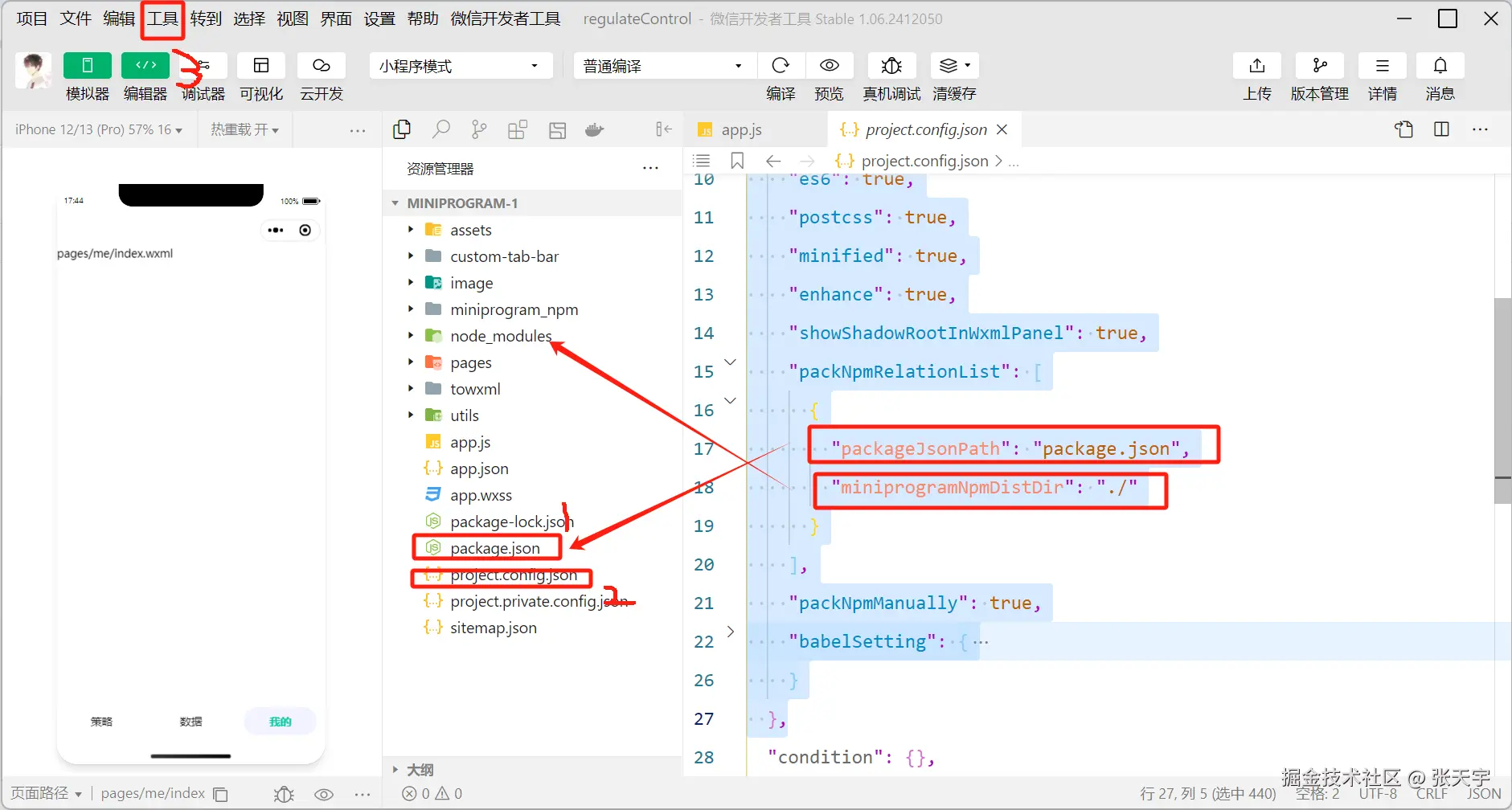
Task: Open the 微信开发者工具 menu
Action: pyautogui.click(x=506, y=18)
